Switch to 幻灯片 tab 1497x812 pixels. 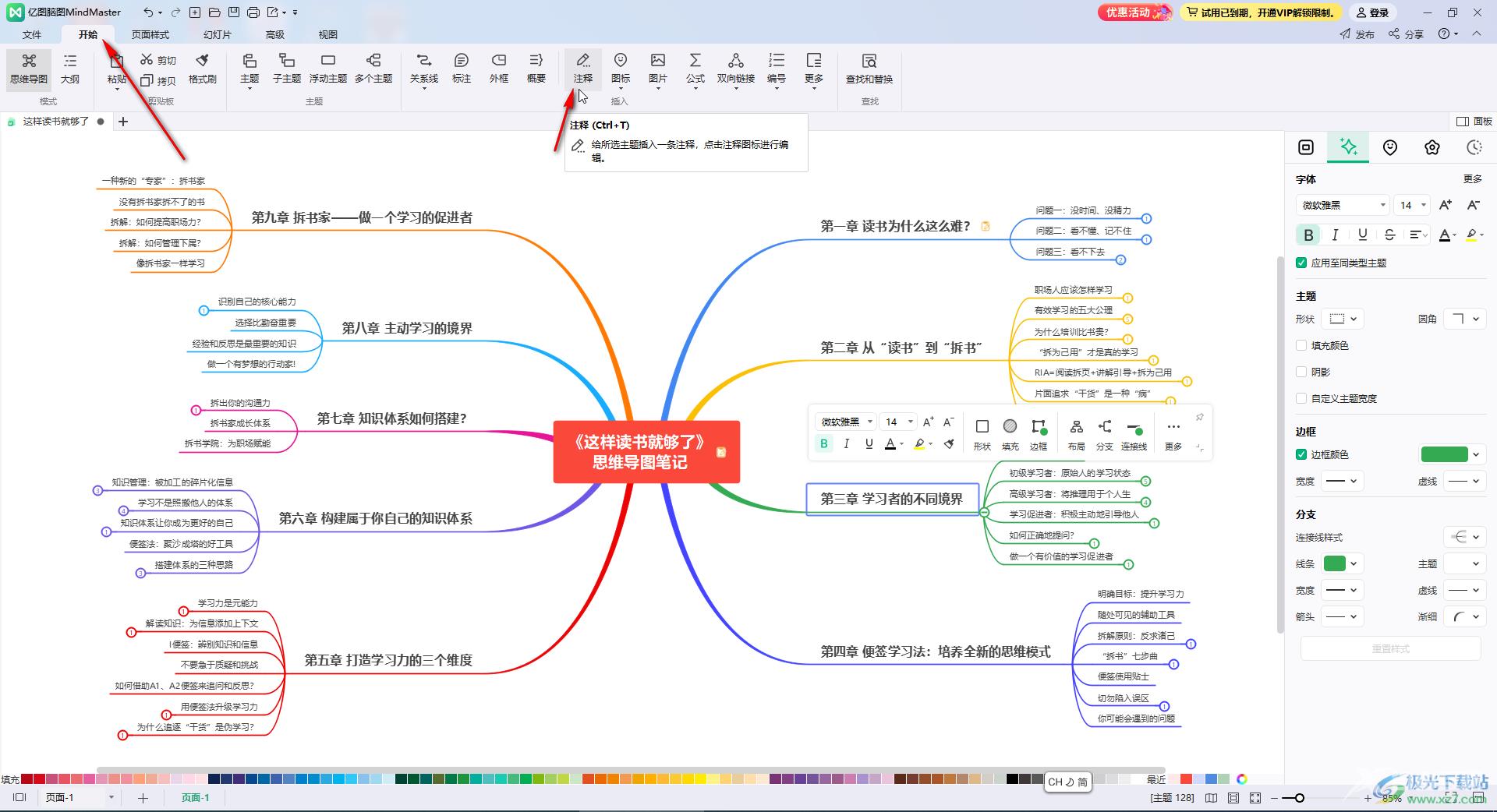point(217,34)
